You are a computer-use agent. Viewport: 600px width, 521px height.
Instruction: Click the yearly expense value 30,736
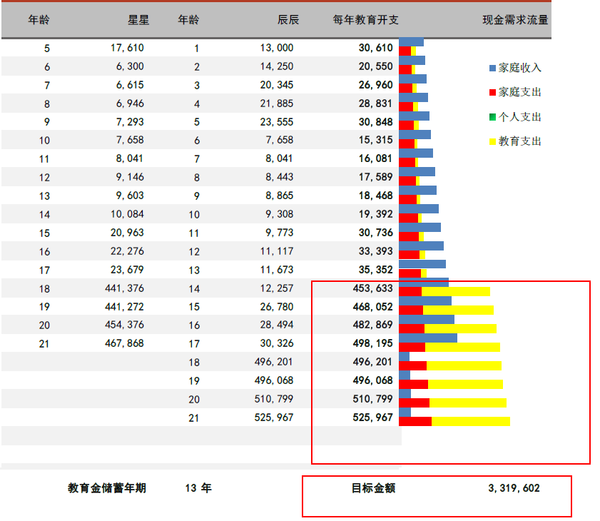376,233
